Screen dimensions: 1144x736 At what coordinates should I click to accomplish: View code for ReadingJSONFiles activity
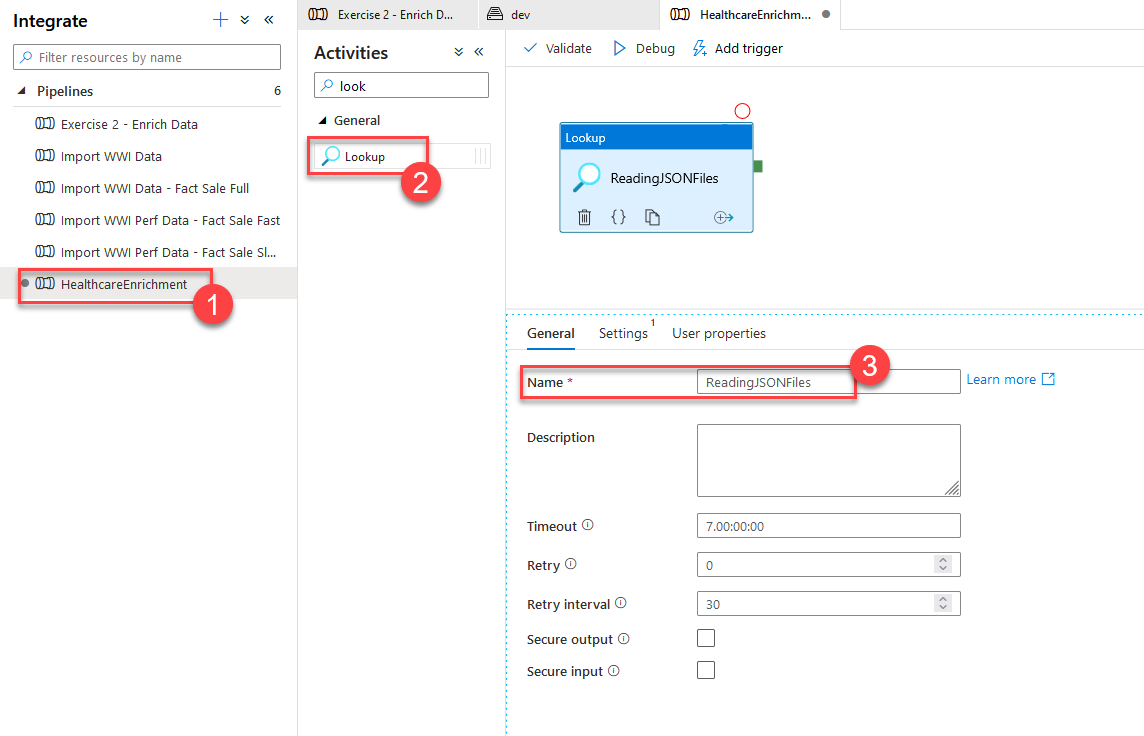click(x=618, y=217)
